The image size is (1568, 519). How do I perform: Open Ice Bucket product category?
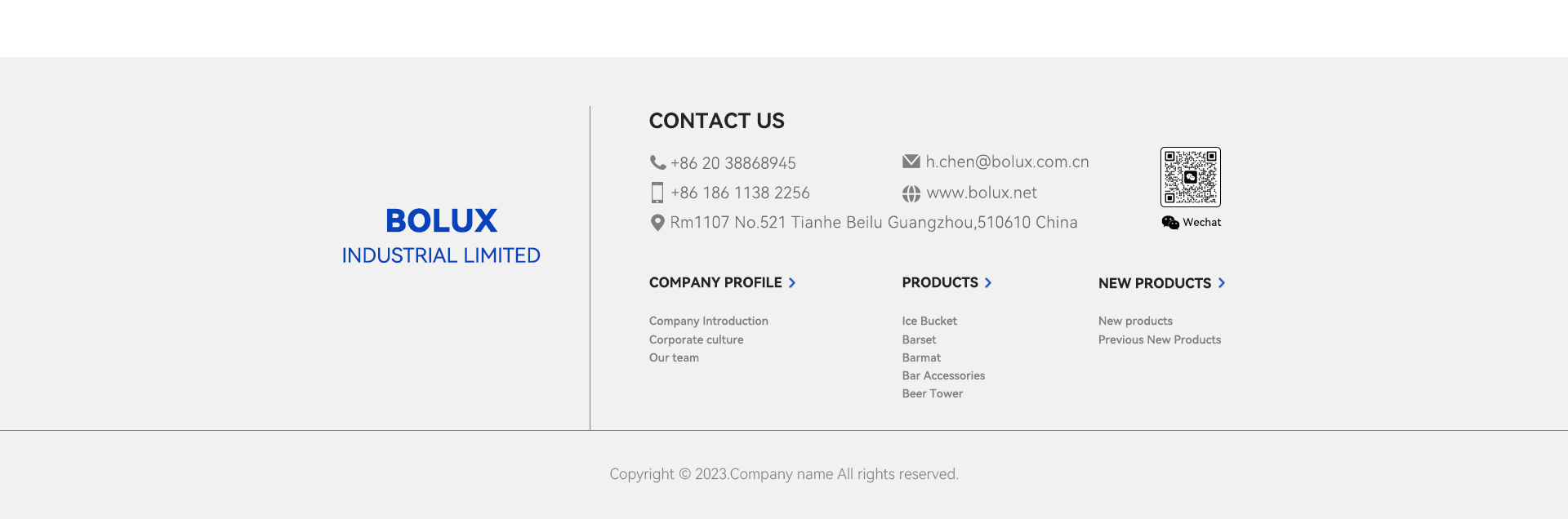pyautogui.click(x=929, y=322)
